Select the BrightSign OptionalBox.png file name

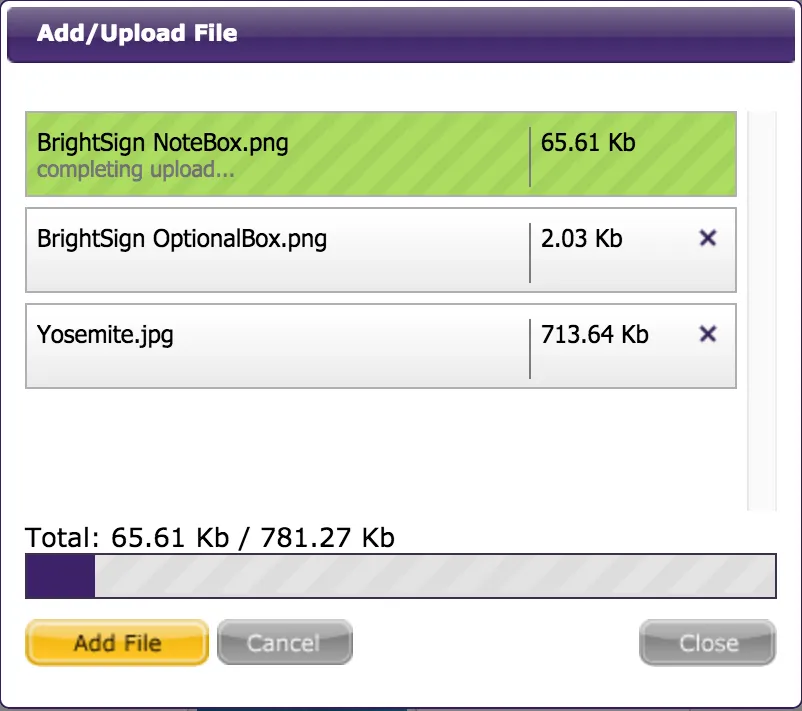pos(182,239)
